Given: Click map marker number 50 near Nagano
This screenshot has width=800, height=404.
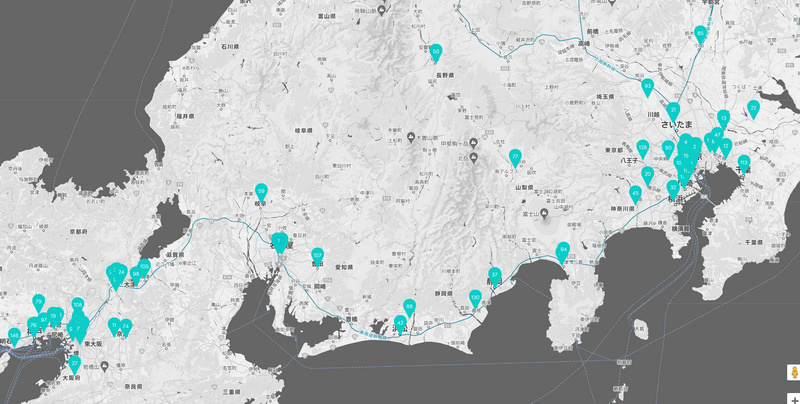Looking at the screenshot, I should (436, 52).
